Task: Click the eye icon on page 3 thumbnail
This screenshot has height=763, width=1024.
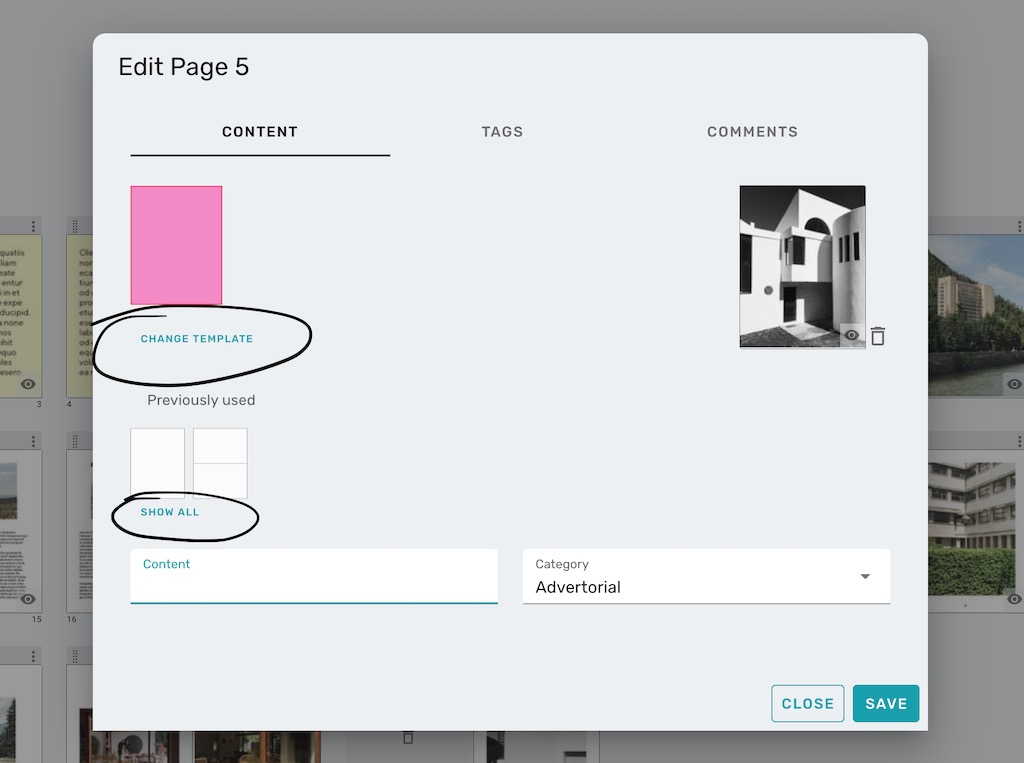Action: pyautogui.click(x=28, y=383)
